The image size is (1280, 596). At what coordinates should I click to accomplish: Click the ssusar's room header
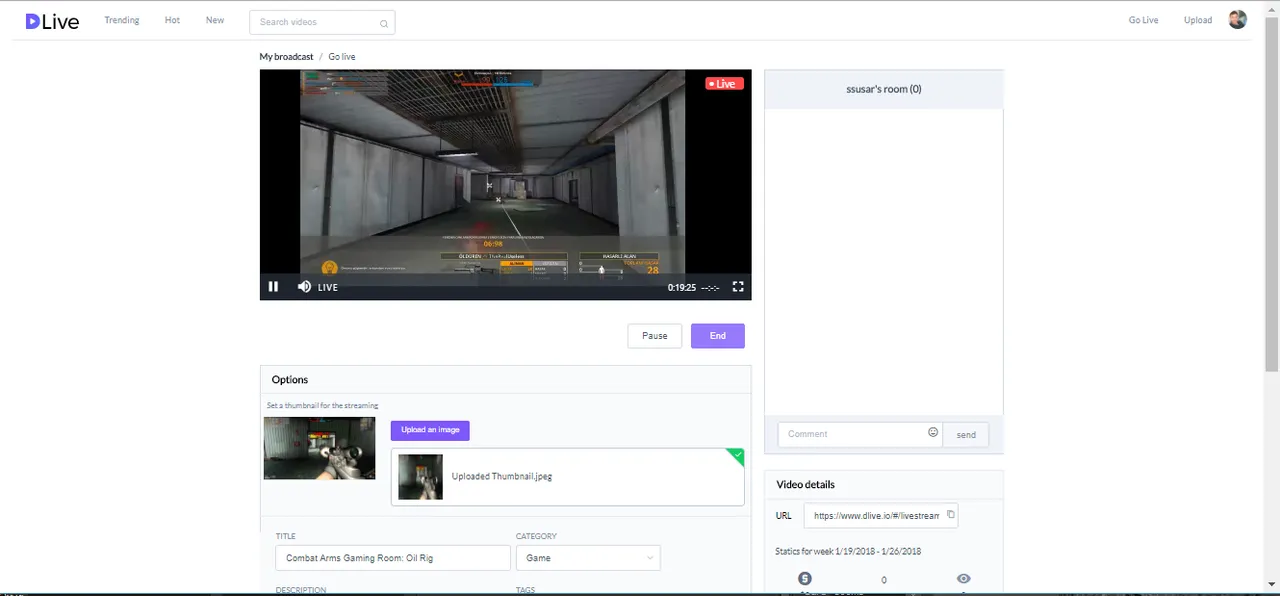click(x=884, y=89)
